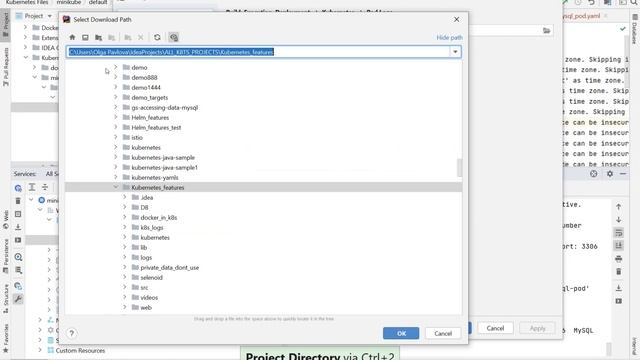Jump to Desktop directory icon
This screenshot has height=360, width=640.
click(x=85, y=37)
